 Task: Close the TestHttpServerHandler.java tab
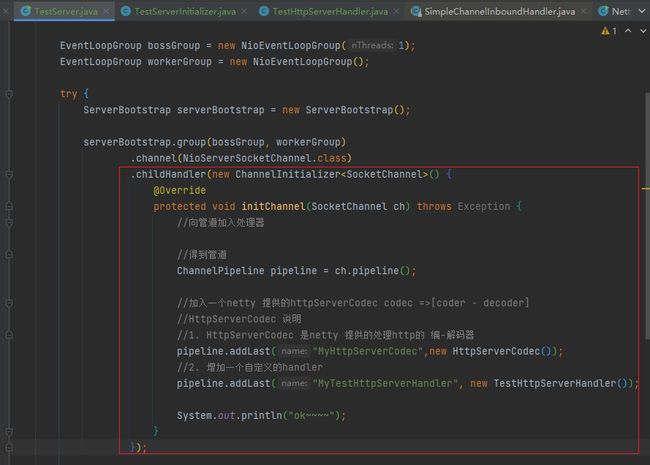pyautogui.click(x=396, y=11)
